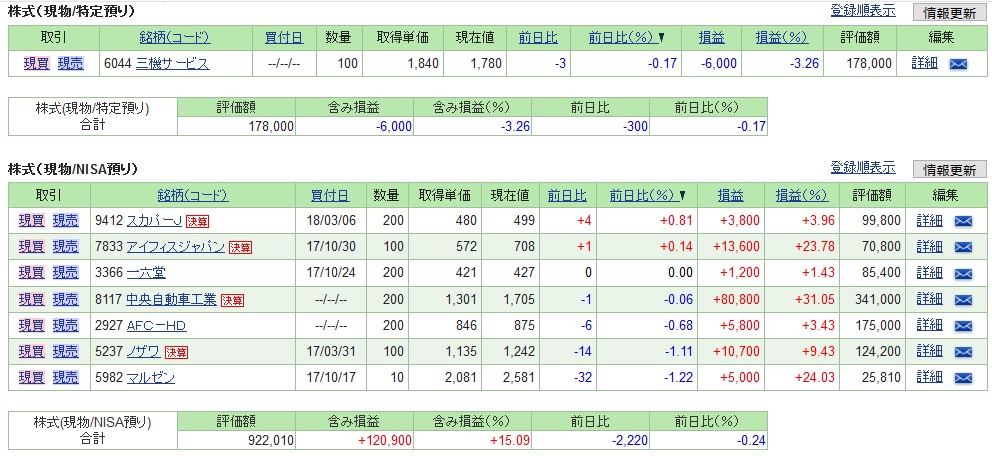Image resolution: width=992 pixels, height=456 pixels.
Task: Click the mail icon for 中央自動車工業 row
Action: pyautogui.click(x=964, y=299)
